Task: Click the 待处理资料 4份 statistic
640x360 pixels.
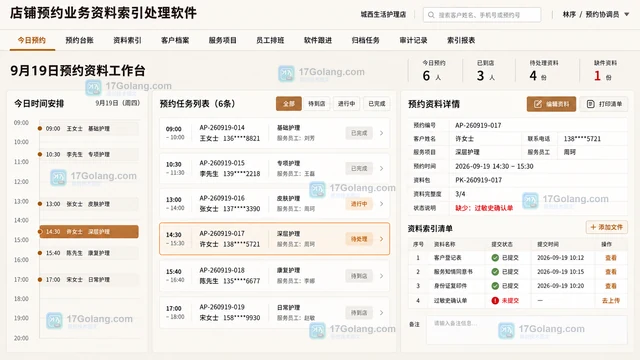Action: click(543, 71)
